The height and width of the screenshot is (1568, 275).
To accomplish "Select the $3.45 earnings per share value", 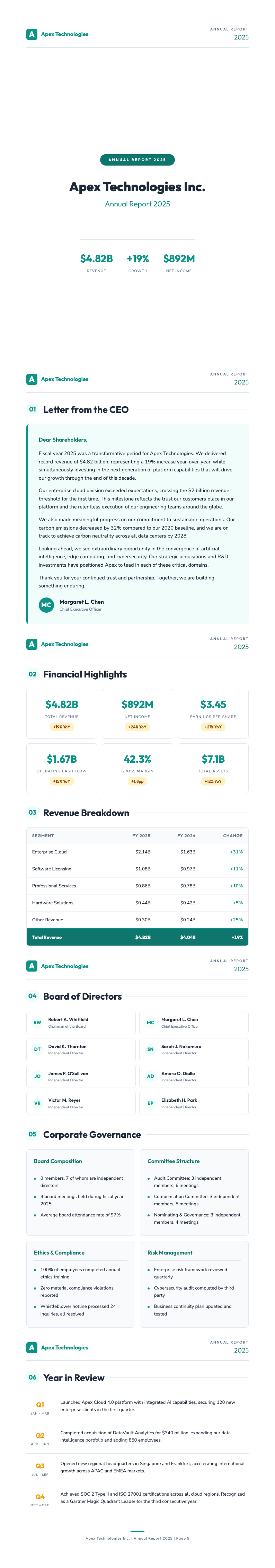I will (x=213, y=704).
